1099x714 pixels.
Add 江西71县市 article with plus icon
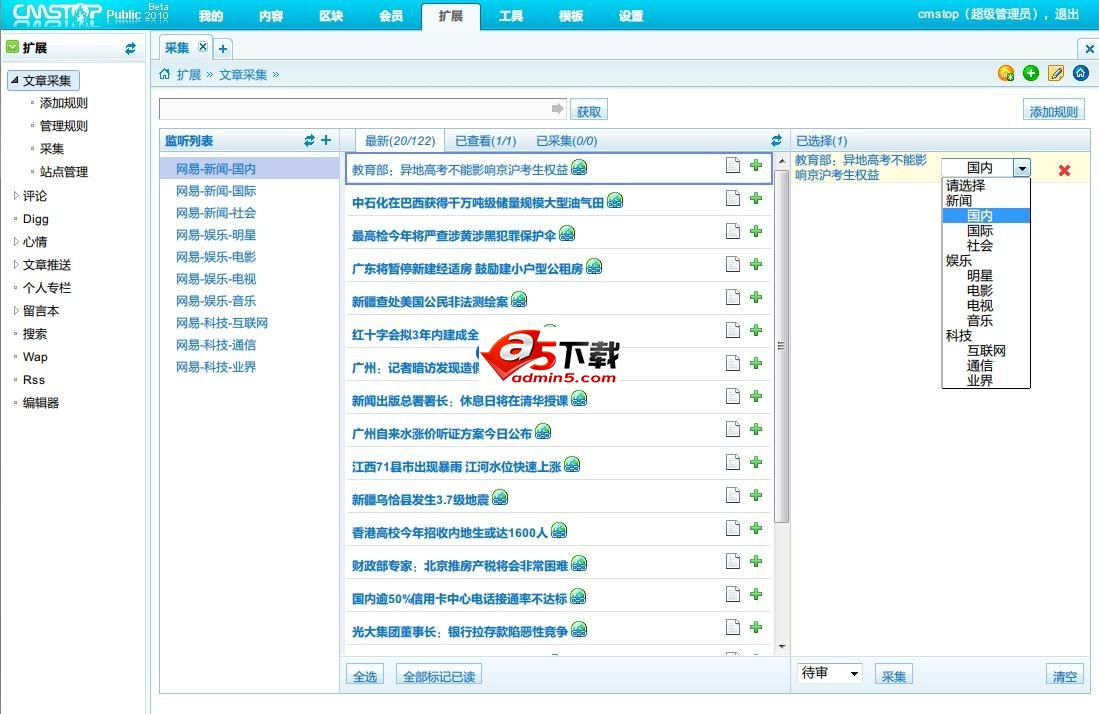(x=756, y=462)
